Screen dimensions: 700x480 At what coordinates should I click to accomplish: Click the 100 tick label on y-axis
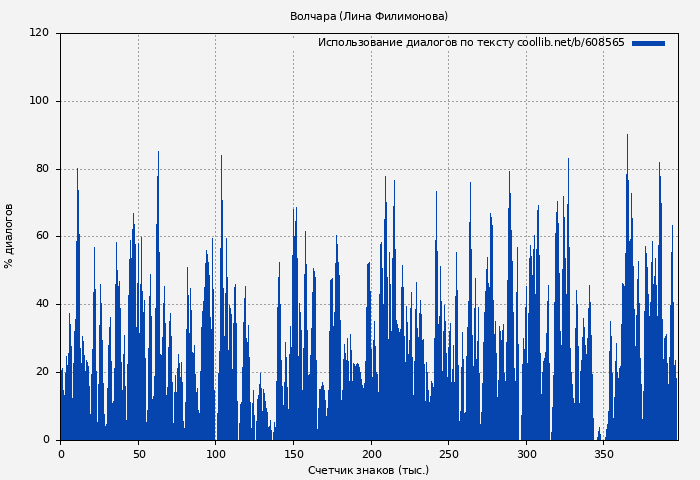pyautogui.click(x=39, y=101)
